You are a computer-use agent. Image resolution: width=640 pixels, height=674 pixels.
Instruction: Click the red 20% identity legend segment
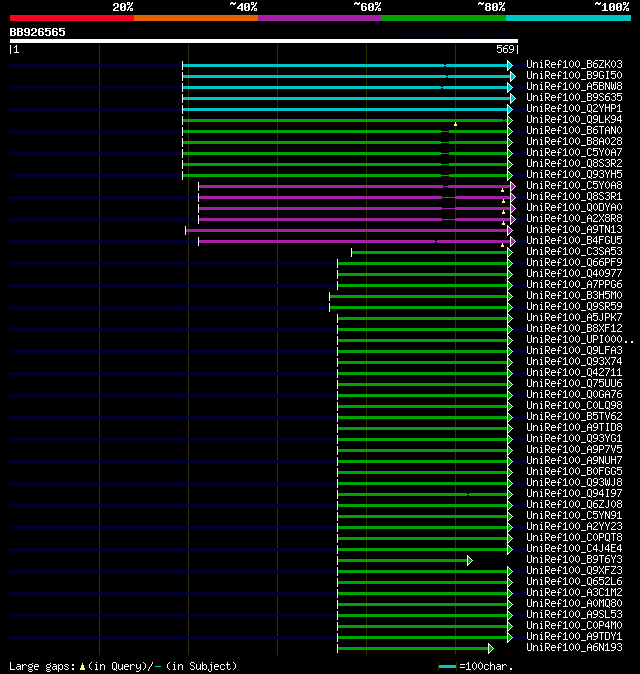coord(72,18)
